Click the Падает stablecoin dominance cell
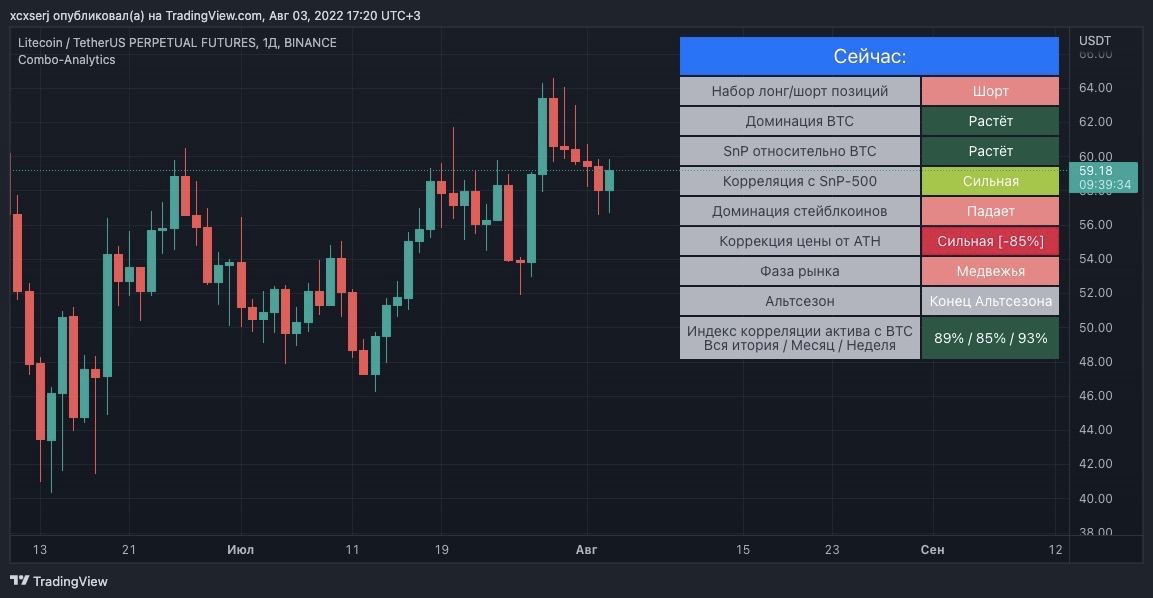The height and width of the screenshot is (598, 1153). click(990, 211)
